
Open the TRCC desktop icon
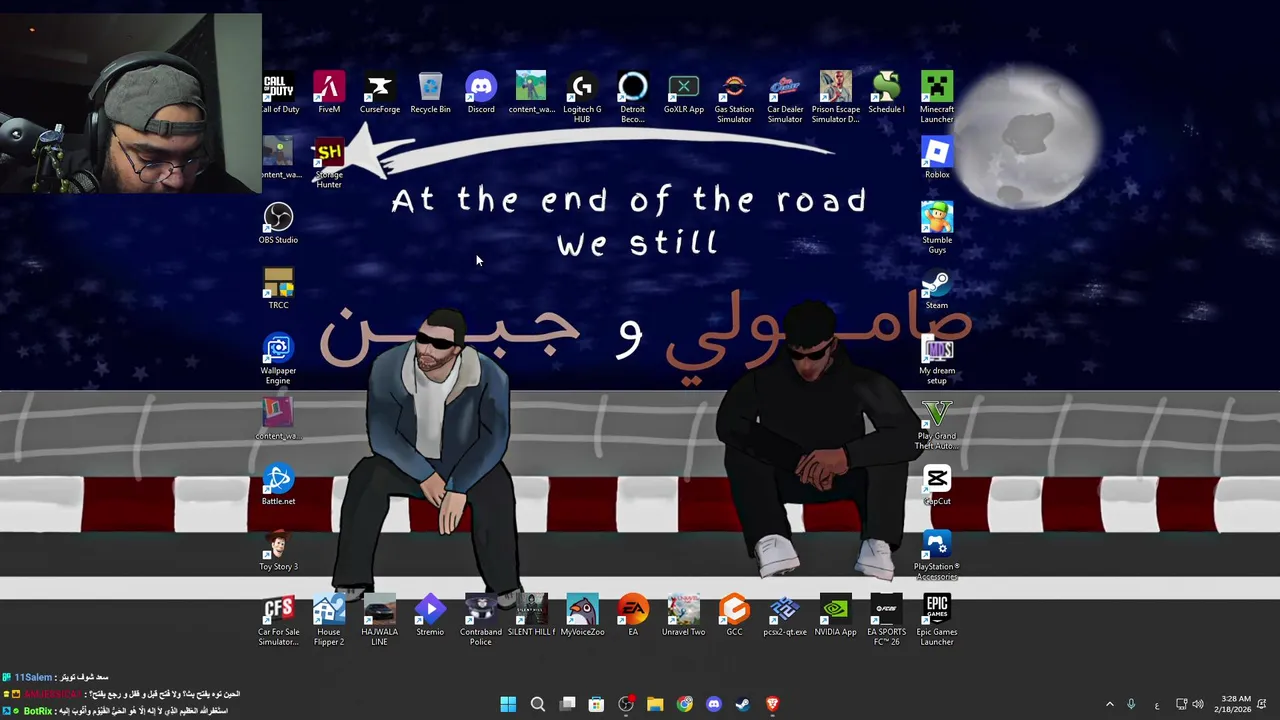(x=278, y=288)
